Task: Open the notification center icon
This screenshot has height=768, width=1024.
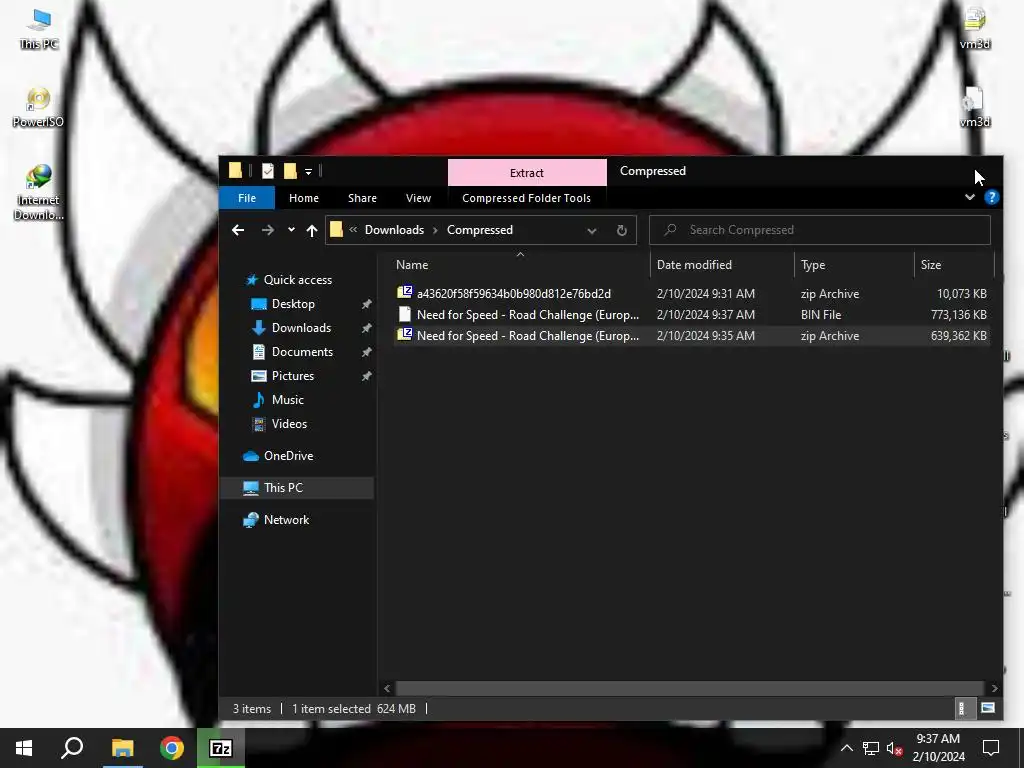Action: point(991,748)
